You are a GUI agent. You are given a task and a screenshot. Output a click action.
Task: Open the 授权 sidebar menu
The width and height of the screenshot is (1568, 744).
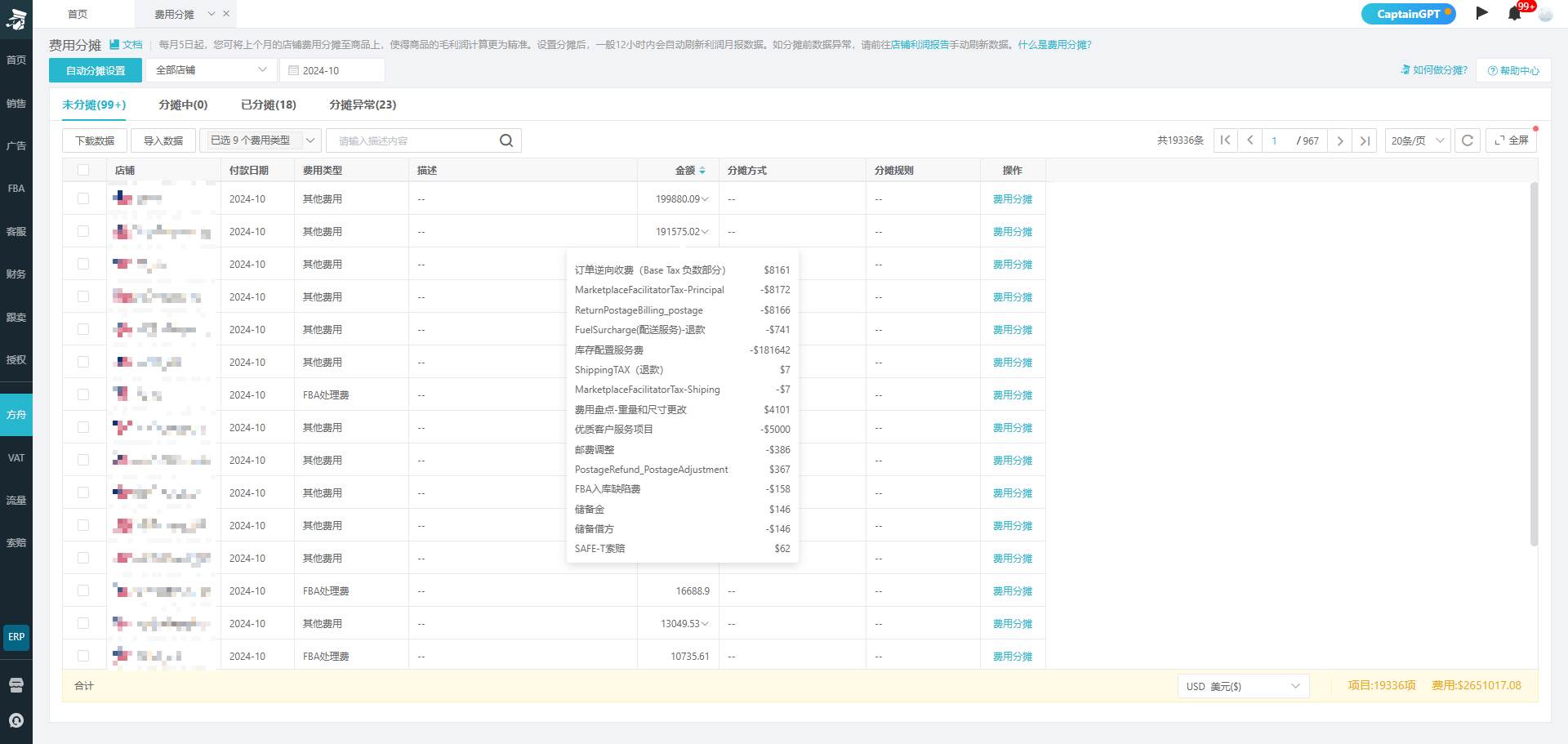click(x=16, y=360)
